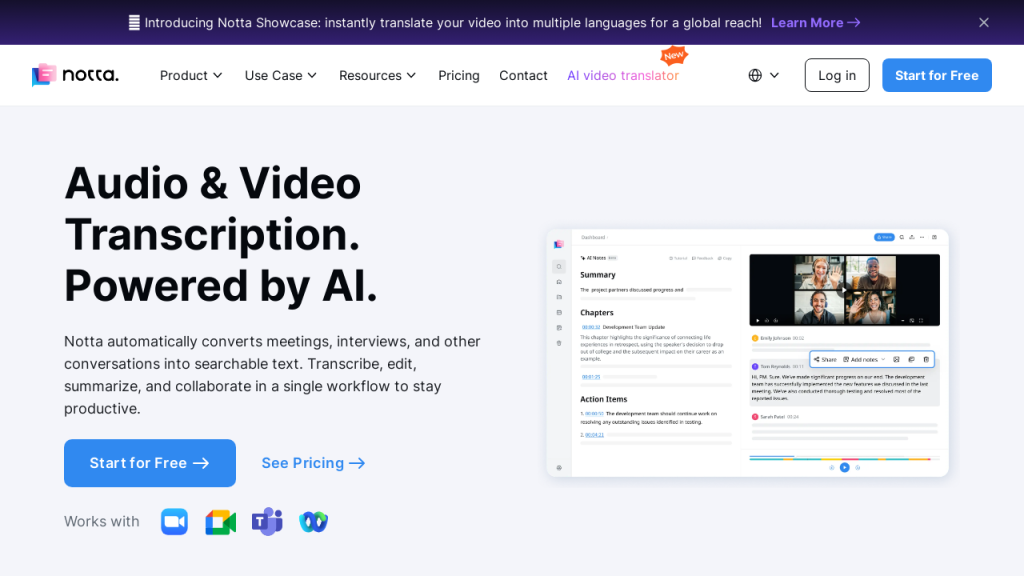This screenshot has width=1024, height=576.
Task: Select the AI video translator nav link
Action: (622, 75)
